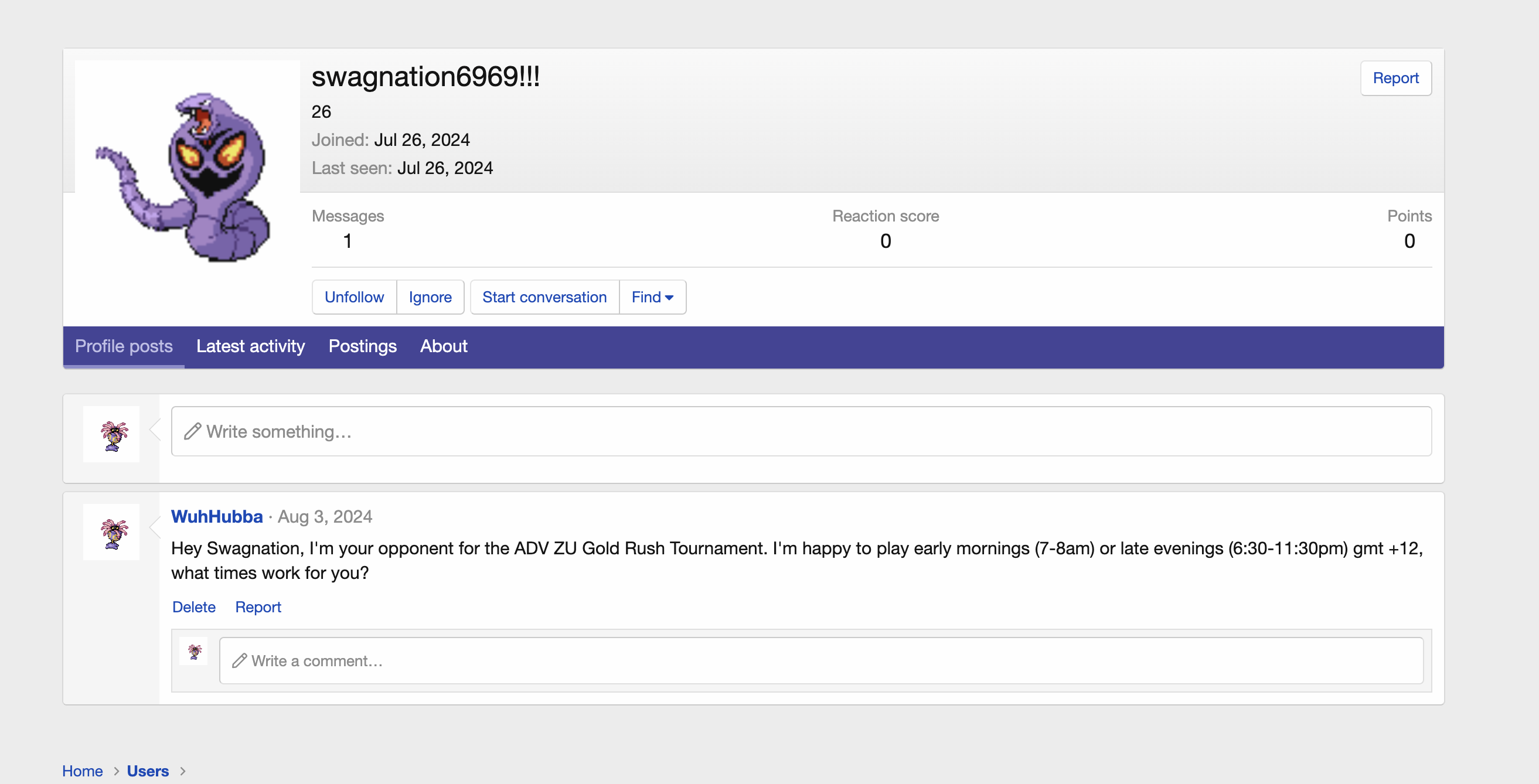Click the Report button in the top corner

(x=1395, y=77)
